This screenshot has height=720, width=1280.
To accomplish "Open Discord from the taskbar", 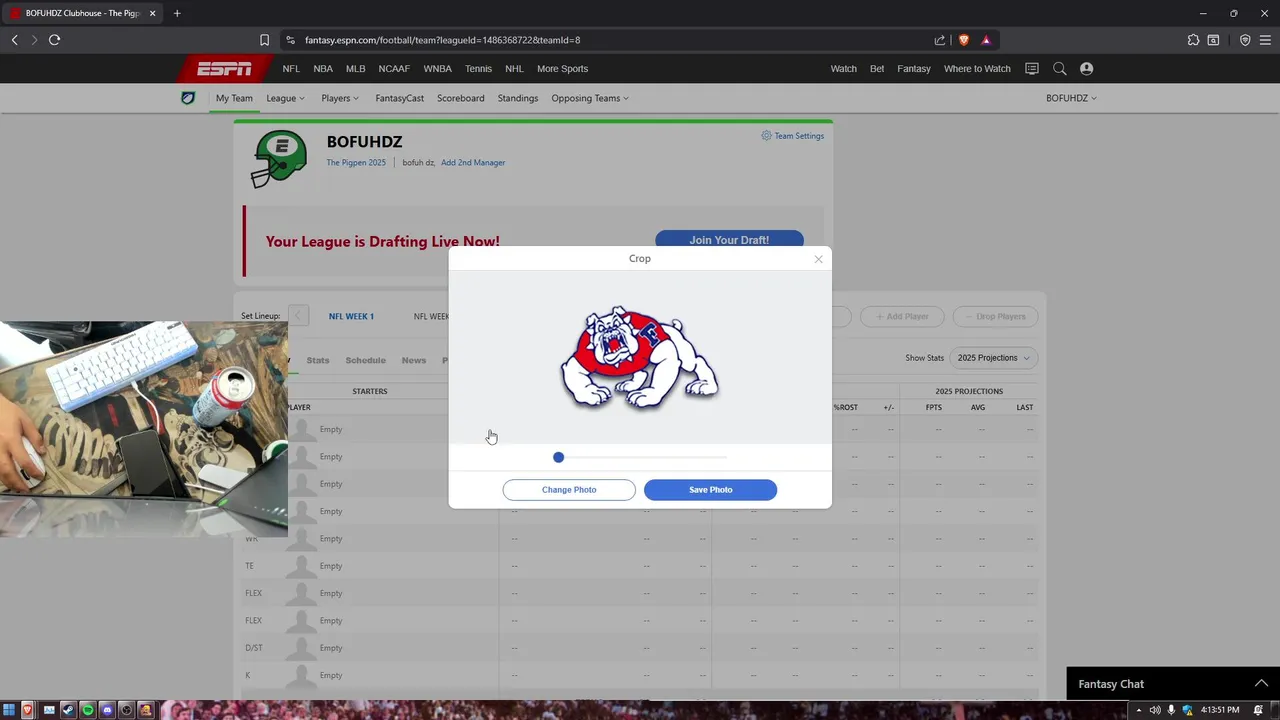I will pos(107,710).
